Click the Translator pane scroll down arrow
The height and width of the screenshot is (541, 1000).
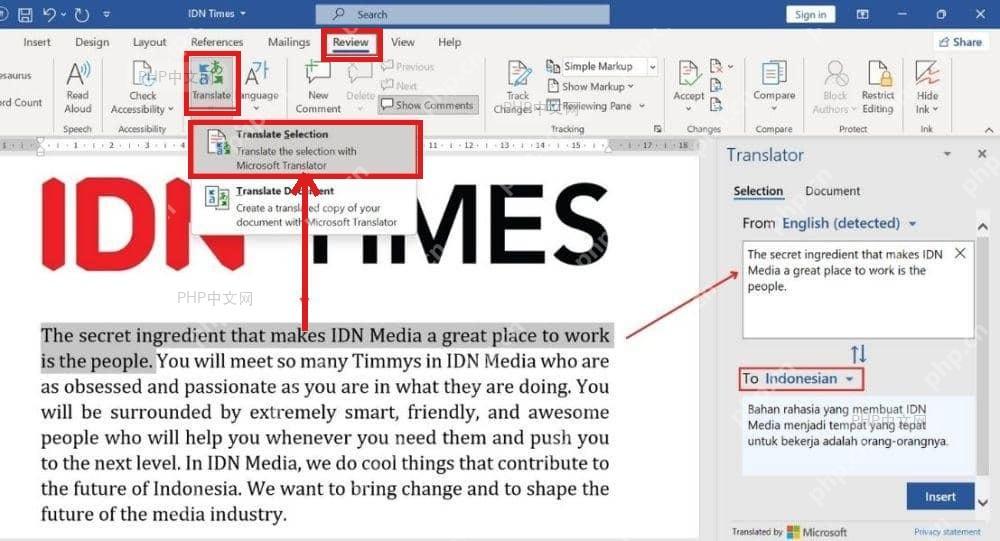983,503
